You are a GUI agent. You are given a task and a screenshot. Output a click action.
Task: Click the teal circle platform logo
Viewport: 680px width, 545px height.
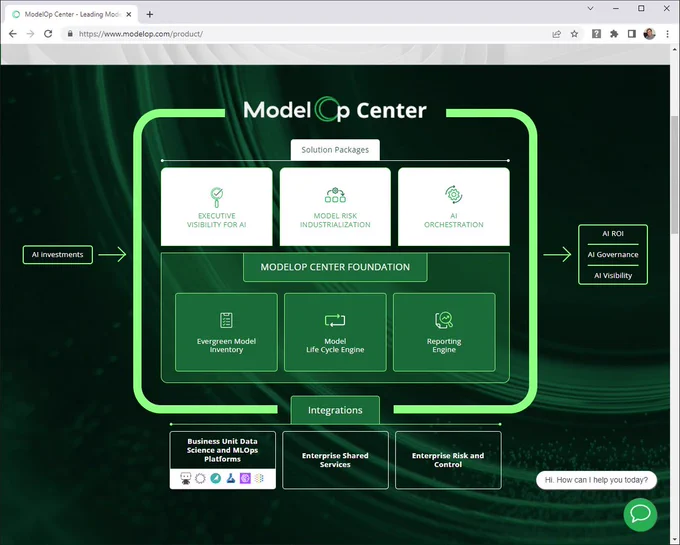[x=216, y=478]
